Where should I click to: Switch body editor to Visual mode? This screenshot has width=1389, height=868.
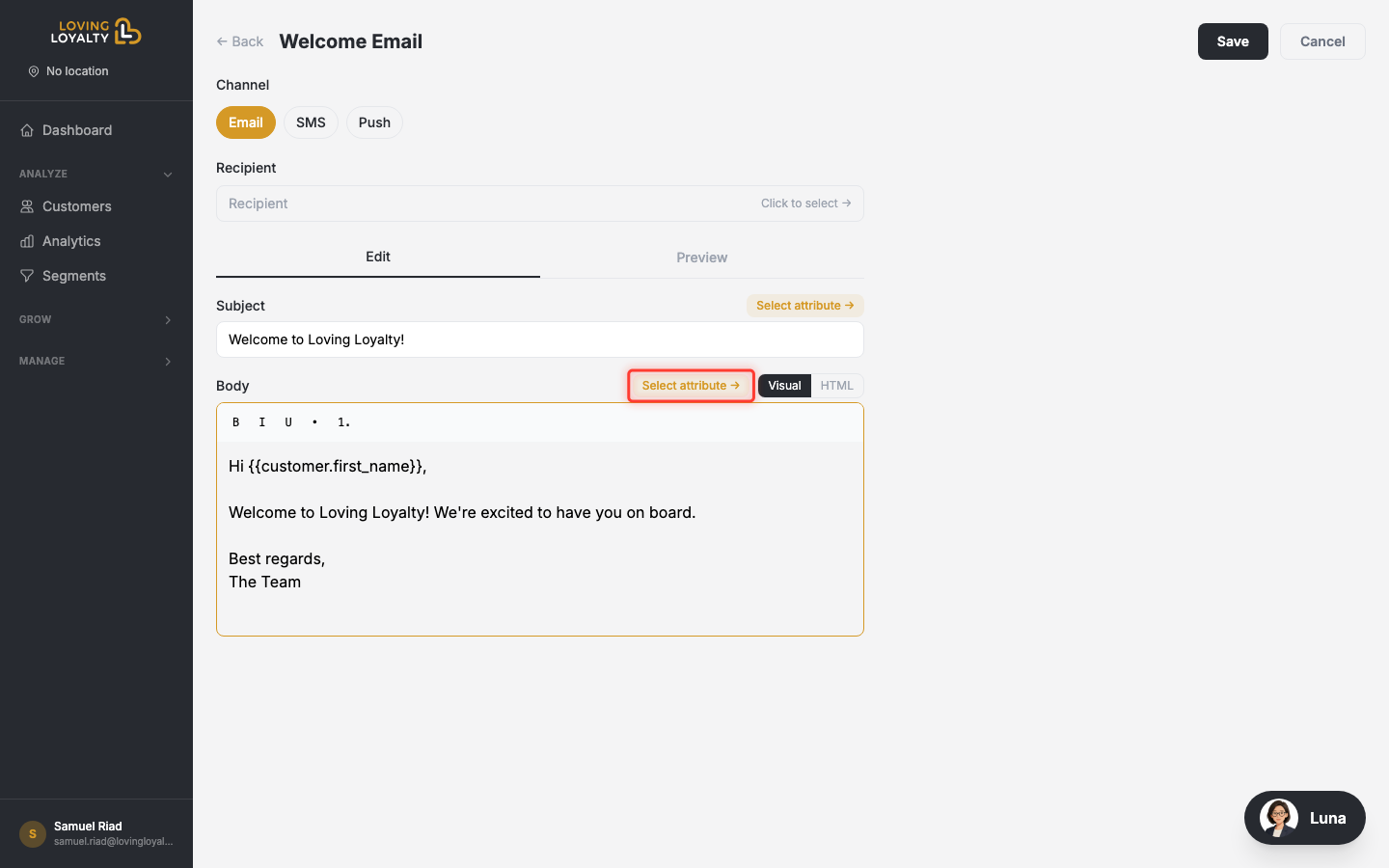pyautogui.click(x=784, y=386)
